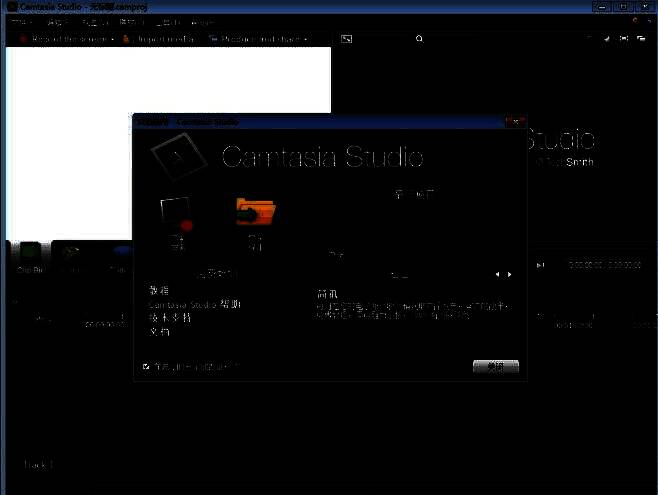Click the previous news arrow
658x495 pixels.
tap(498, 274)
